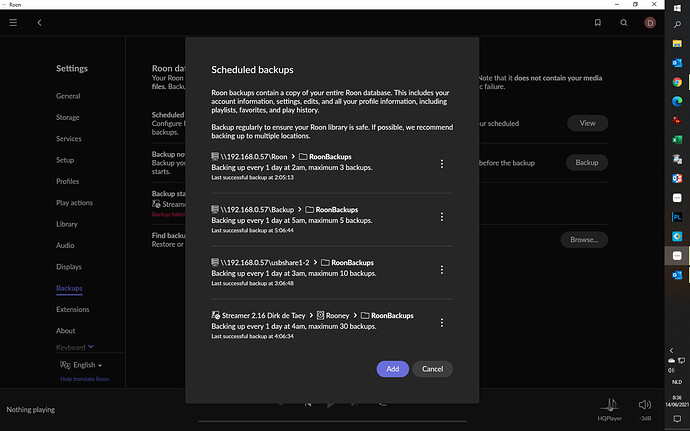Open the English language dropdown
Viewport: 690px width, 431px height.
tap(88, 365)
